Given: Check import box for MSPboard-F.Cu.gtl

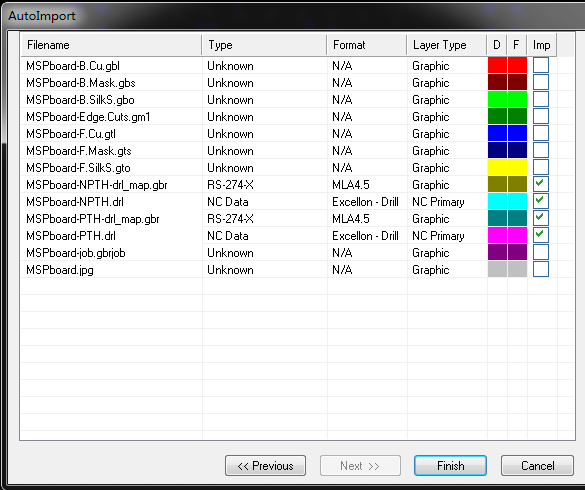Looking at the screenshot, I should click(x=541, y=133).
